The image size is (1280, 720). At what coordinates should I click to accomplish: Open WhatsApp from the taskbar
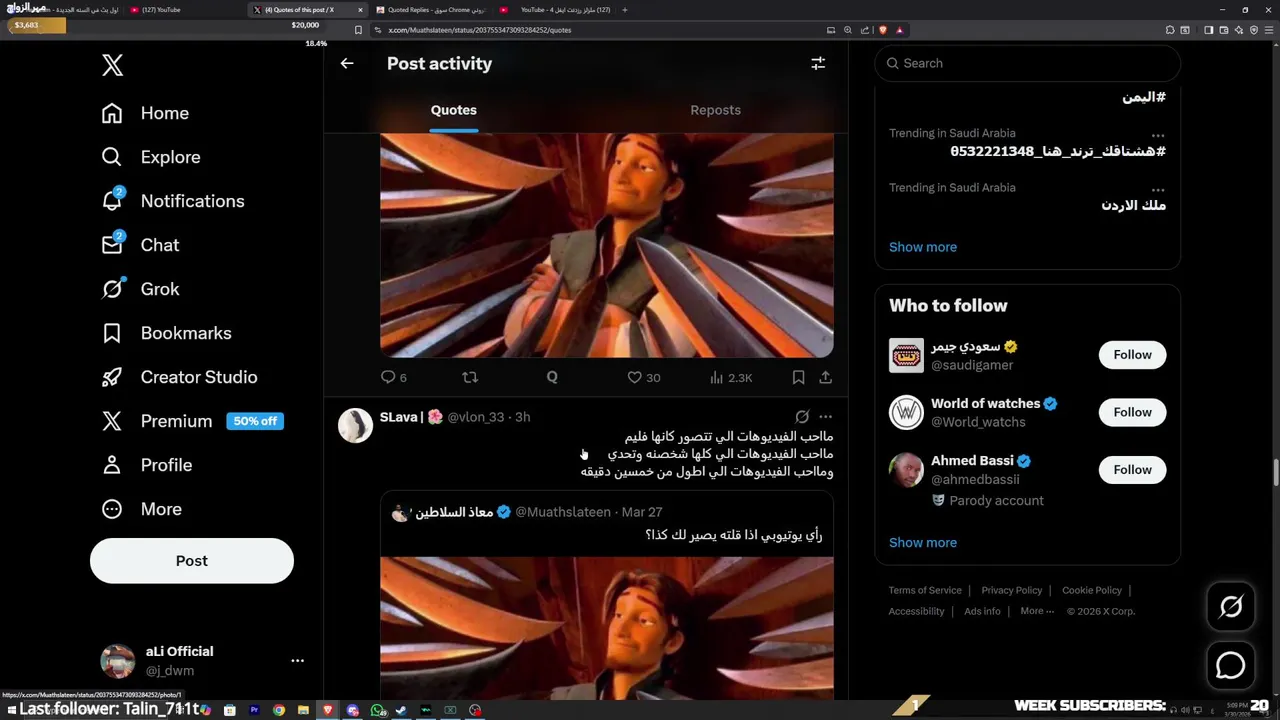tap(378, 710)
